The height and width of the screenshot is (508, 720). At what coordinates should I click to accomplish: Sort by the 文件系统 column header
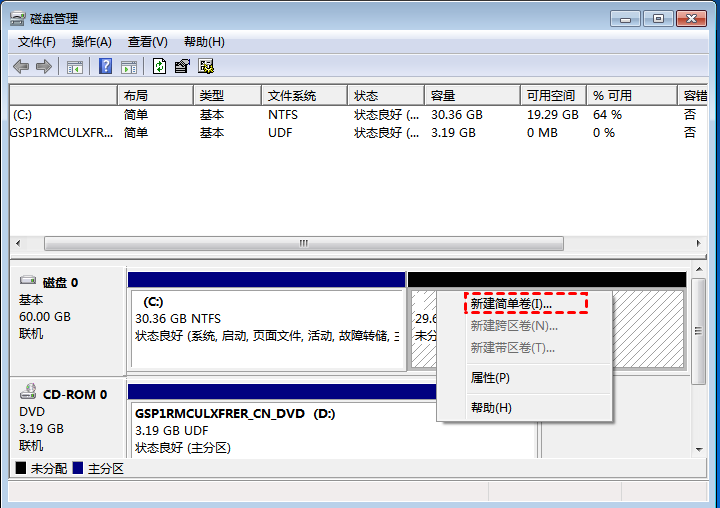click(x=304, y=96)
